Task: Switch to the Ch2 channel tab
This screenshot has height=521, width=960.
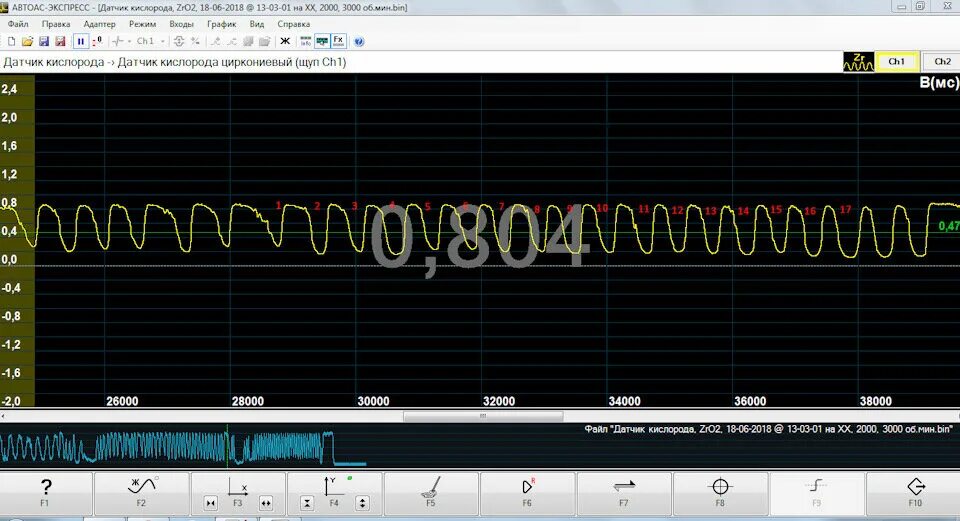Action: 942,62
